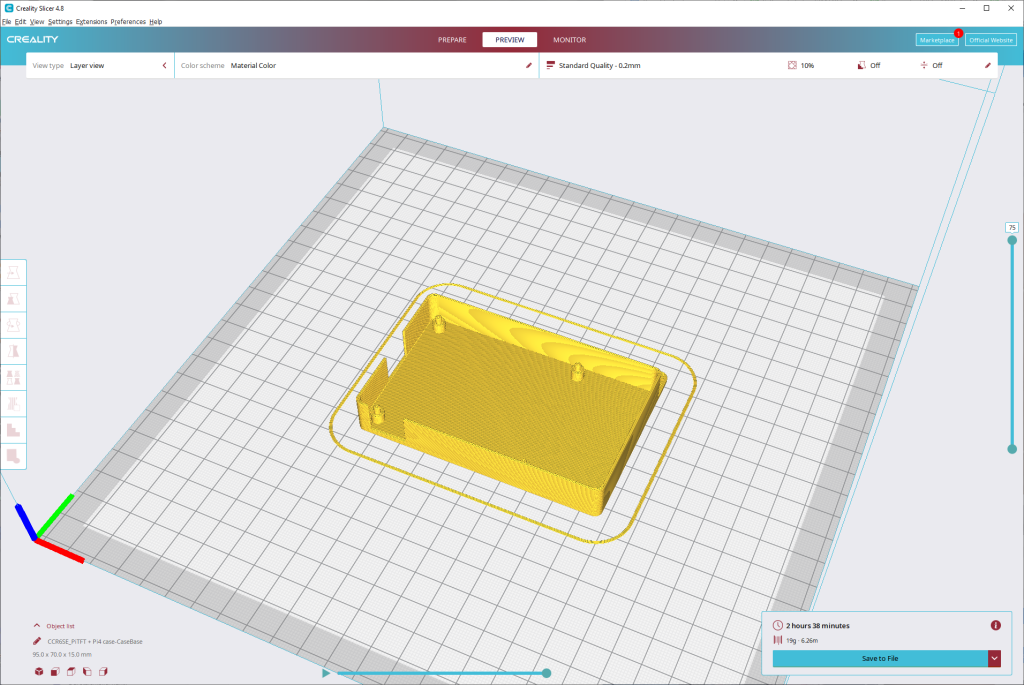Select the Rotate tool in left toolbar
Image resolution: width=1024 pixels, height=685 pixels.
[13, 325]
